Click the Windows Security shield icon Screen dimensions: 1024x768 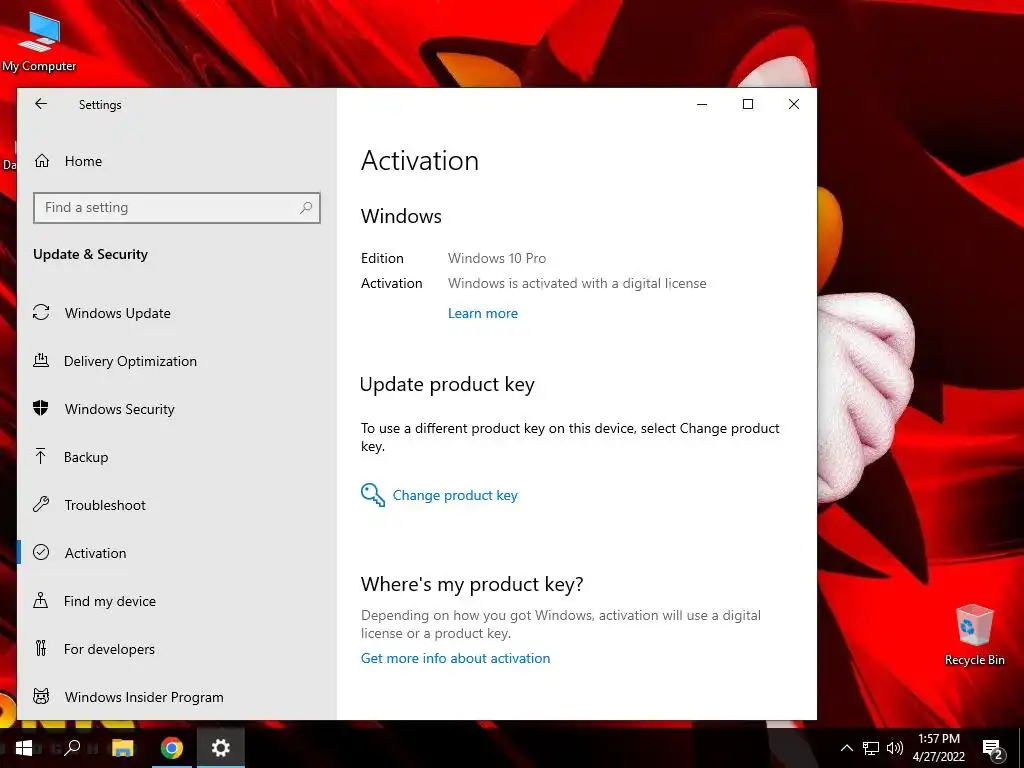click(40, 408)
